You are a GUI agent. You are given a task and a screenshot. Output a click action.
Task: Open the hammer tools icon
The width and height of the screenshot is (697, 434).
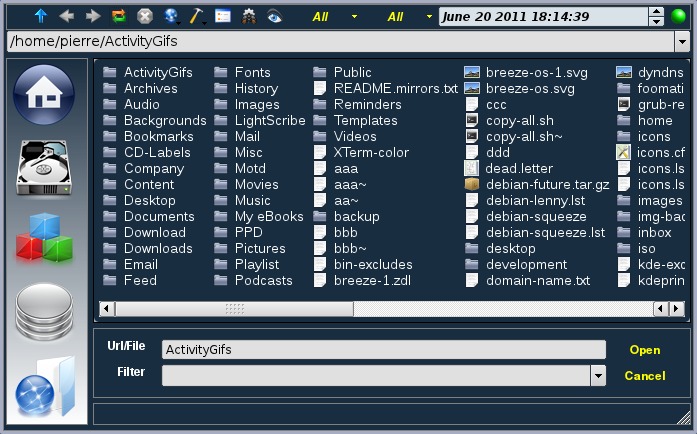197,16
